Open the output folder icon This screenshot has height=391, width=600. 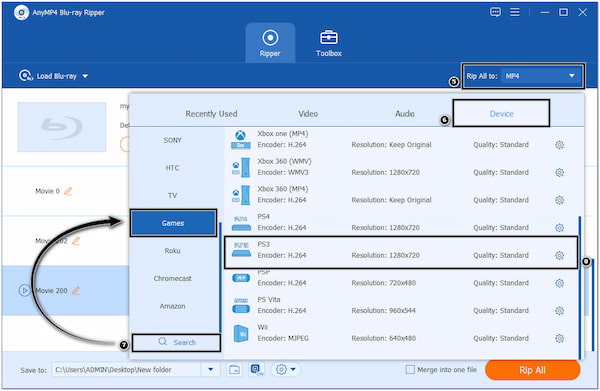(x=235, y=370)
